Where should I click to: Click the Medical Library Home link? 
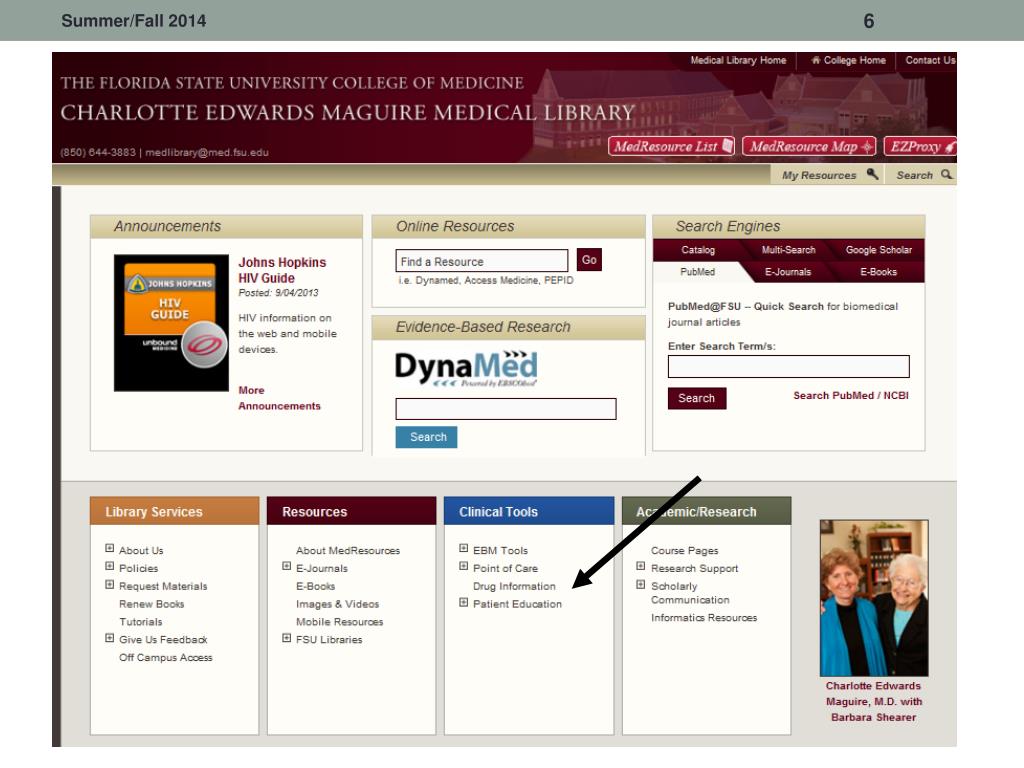coord(738,60)
